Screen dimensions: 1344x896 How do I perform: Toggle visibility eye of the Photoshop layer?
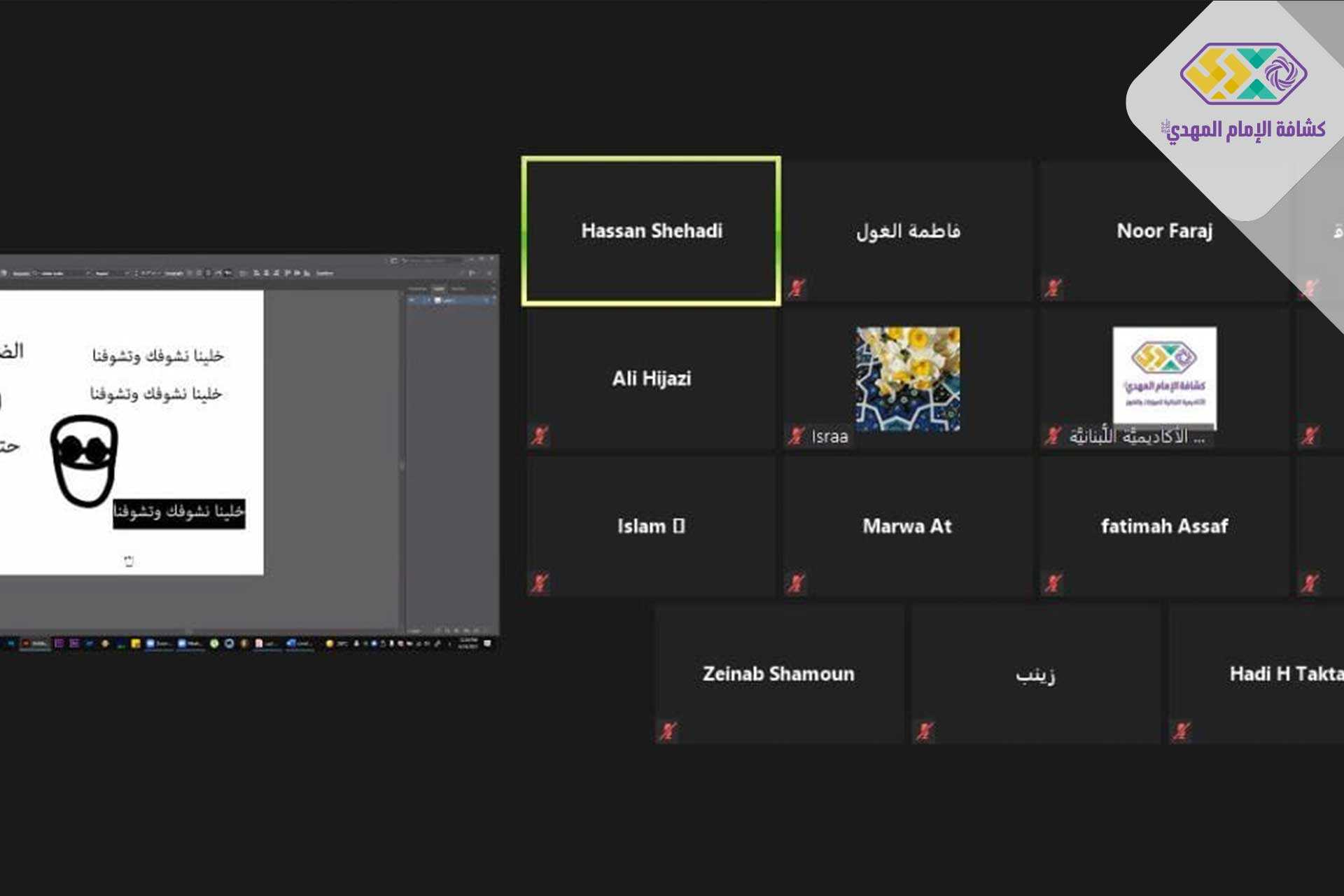412,300
